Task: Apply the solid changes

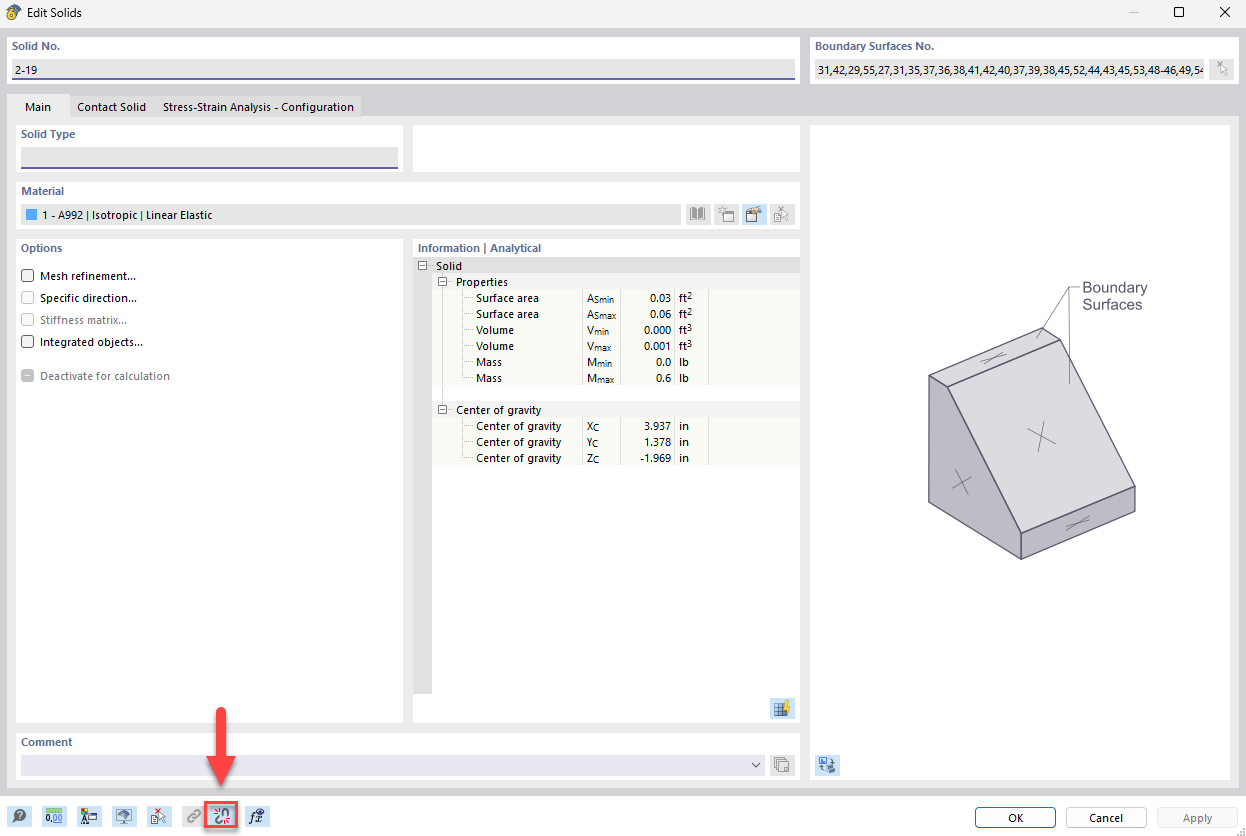Action: 1196,817
